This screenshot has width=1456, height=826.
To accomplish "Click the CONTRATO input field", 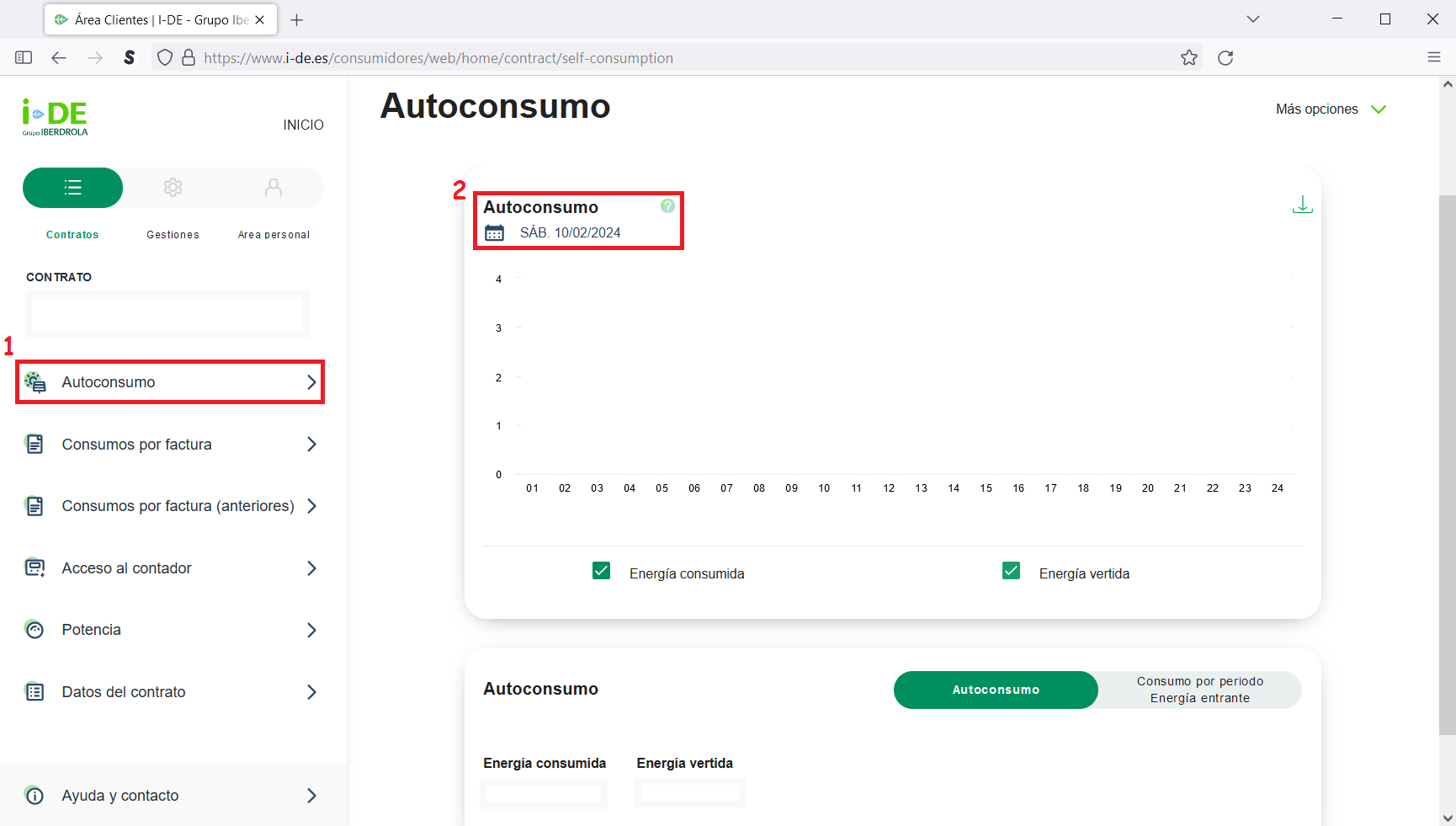I will click(167, 314).
